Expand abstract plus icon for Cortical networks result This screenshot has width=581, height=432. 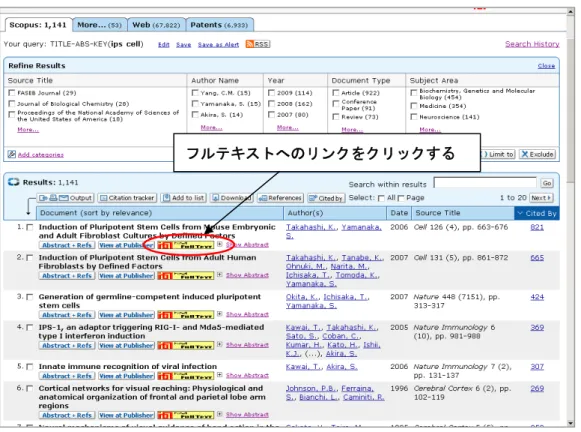click(x=220, y=414)
